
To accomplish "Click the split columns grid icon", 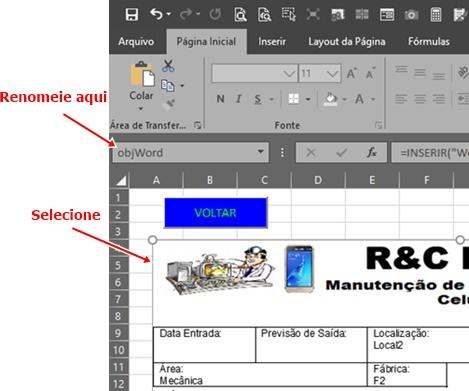I will tap(362, 15).
